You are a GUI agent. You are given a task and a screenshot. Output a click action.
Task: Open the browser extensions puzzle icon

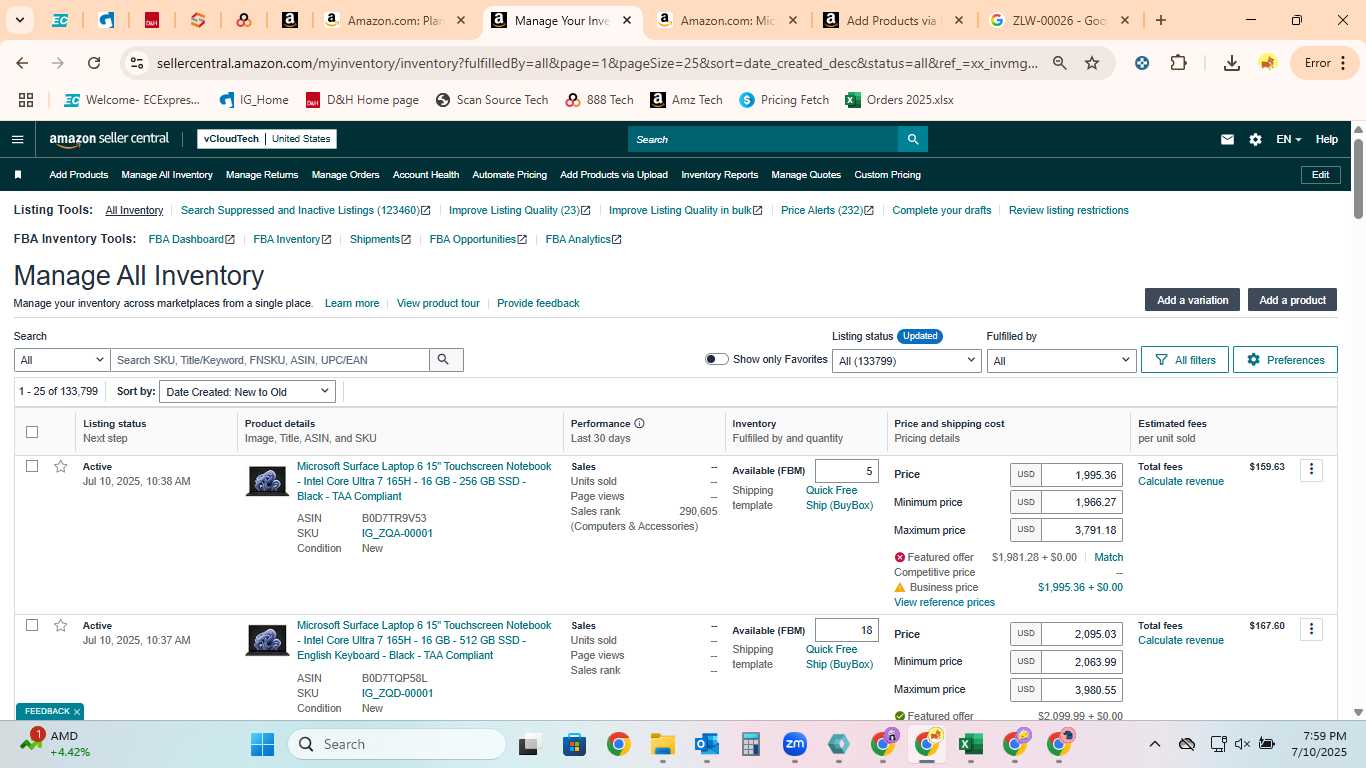point(1179,63)
